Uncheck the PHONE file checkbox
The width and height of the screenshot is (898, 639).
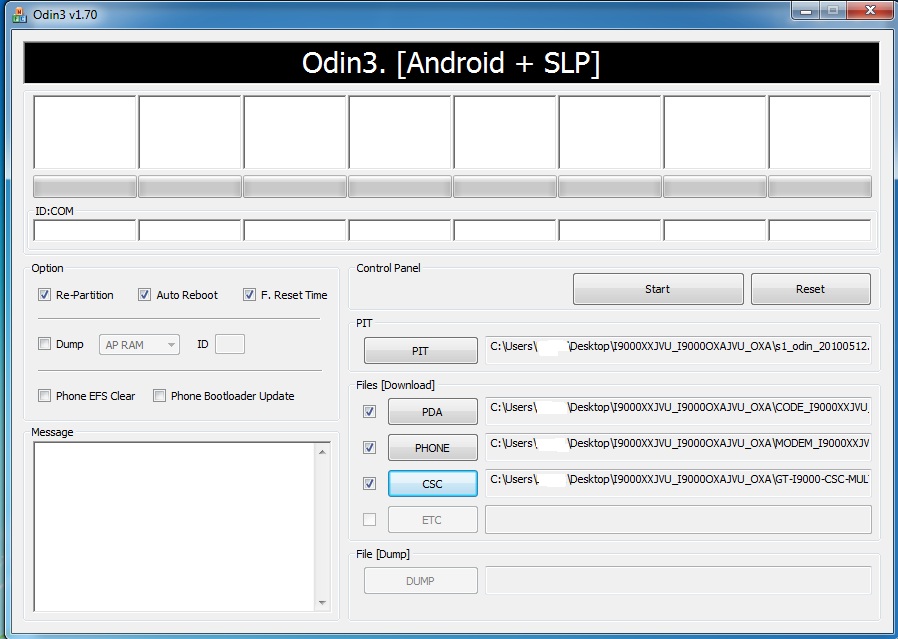point(369,448)
